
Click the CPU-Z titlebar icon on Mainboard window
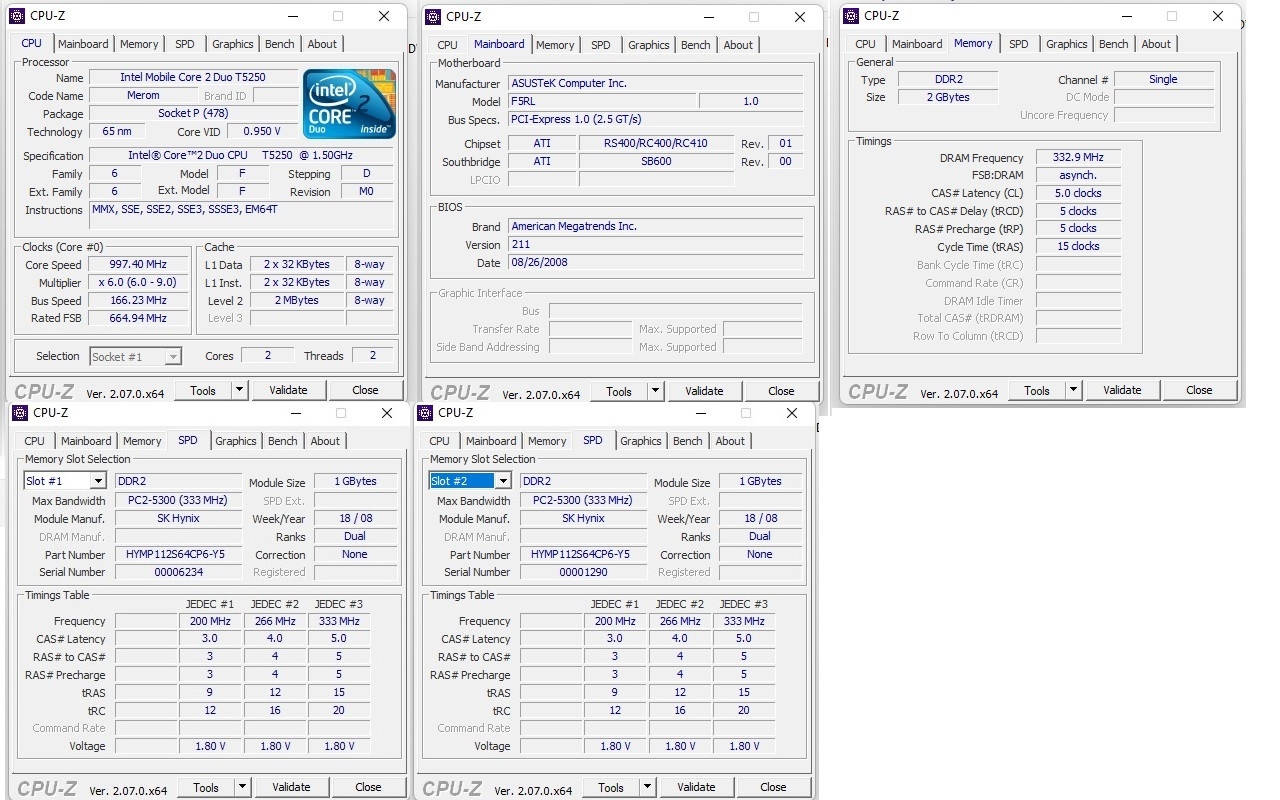coord(432,17)
